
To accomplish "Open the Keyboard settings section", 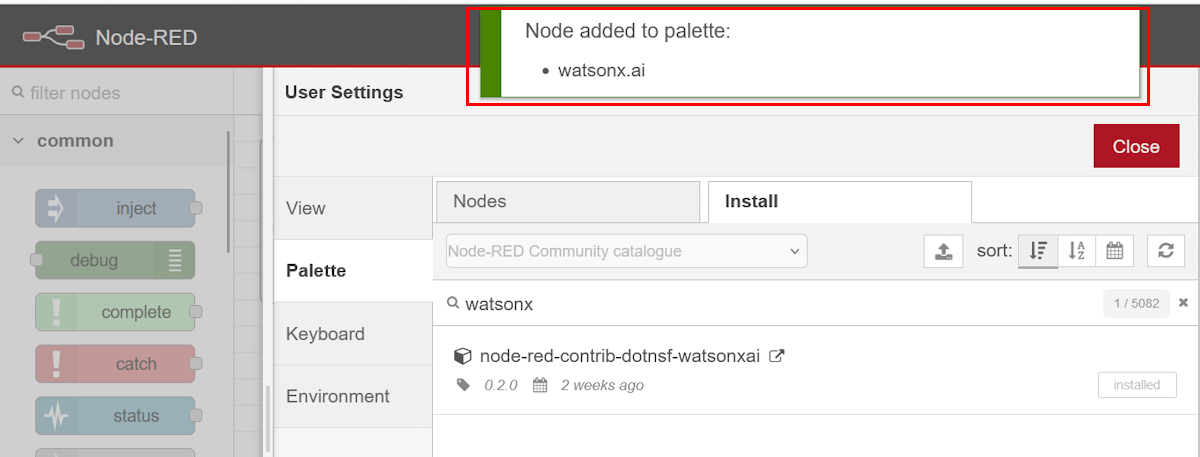I will click(x=325, y=334).
